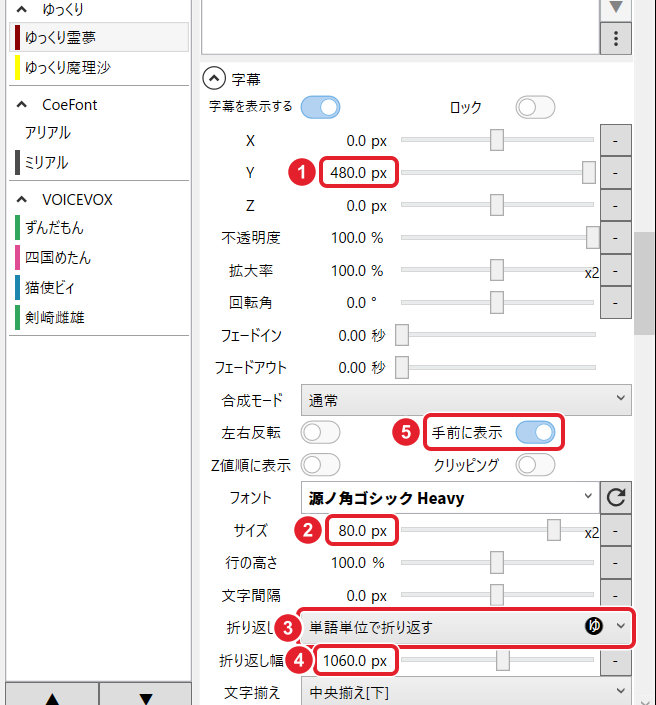Click the keyframe button for X
The height and width of the screenshot is (705, 656).
pyautogui.click(x=616, y=141)
